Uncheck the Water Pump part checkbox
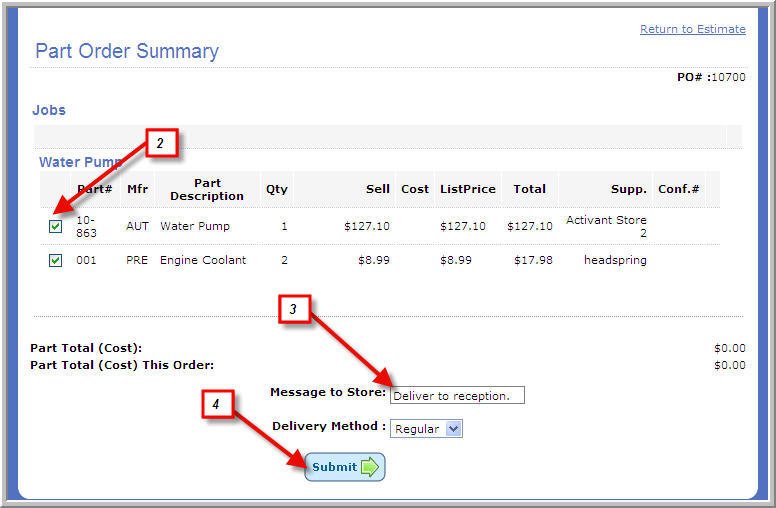 [56, 226]
